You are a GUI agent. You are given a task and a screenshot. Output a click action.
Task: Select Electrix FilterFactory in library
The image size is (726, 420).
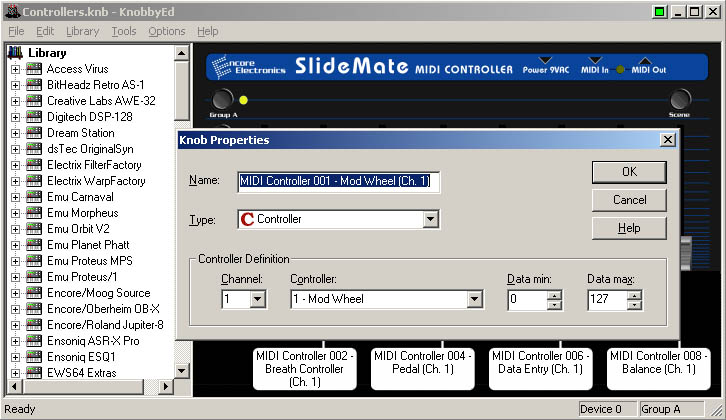pyautogui.click(x=94, y=165)
